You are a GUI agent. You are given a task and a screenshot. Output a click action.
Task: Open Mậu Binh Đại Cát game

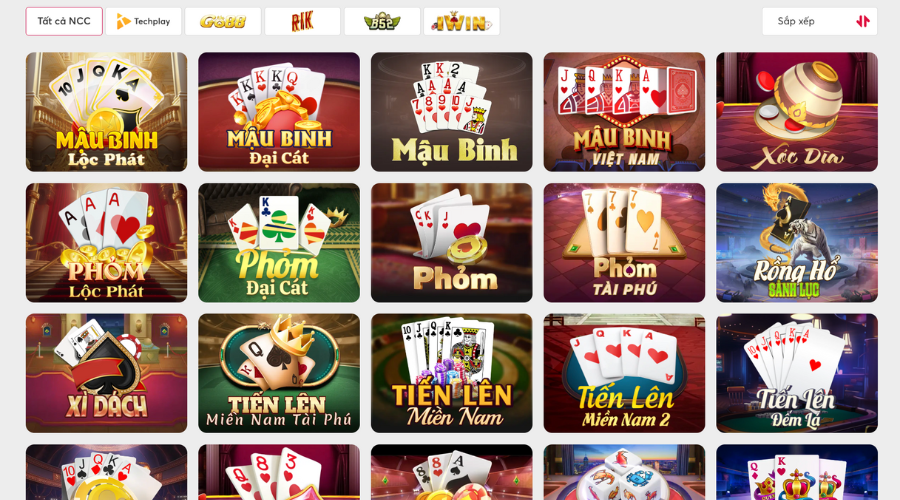tap(279, 112)
